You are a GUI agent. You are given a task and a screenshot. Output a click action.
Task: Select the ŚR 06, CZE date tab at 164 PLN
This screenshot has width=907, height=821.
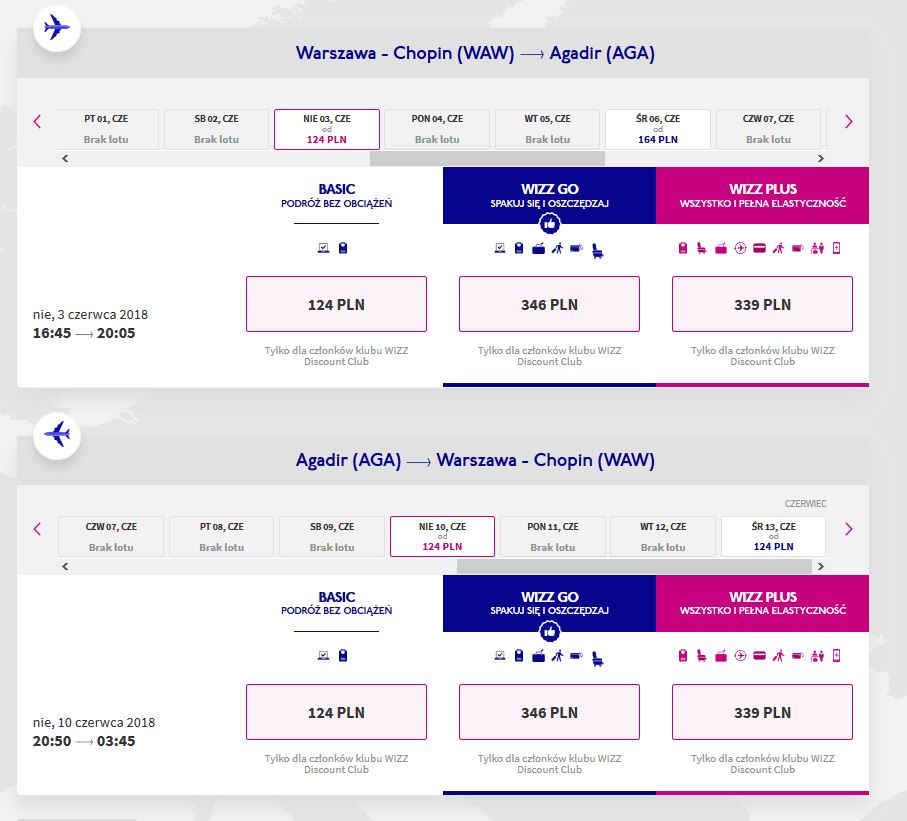pos(658,129)
